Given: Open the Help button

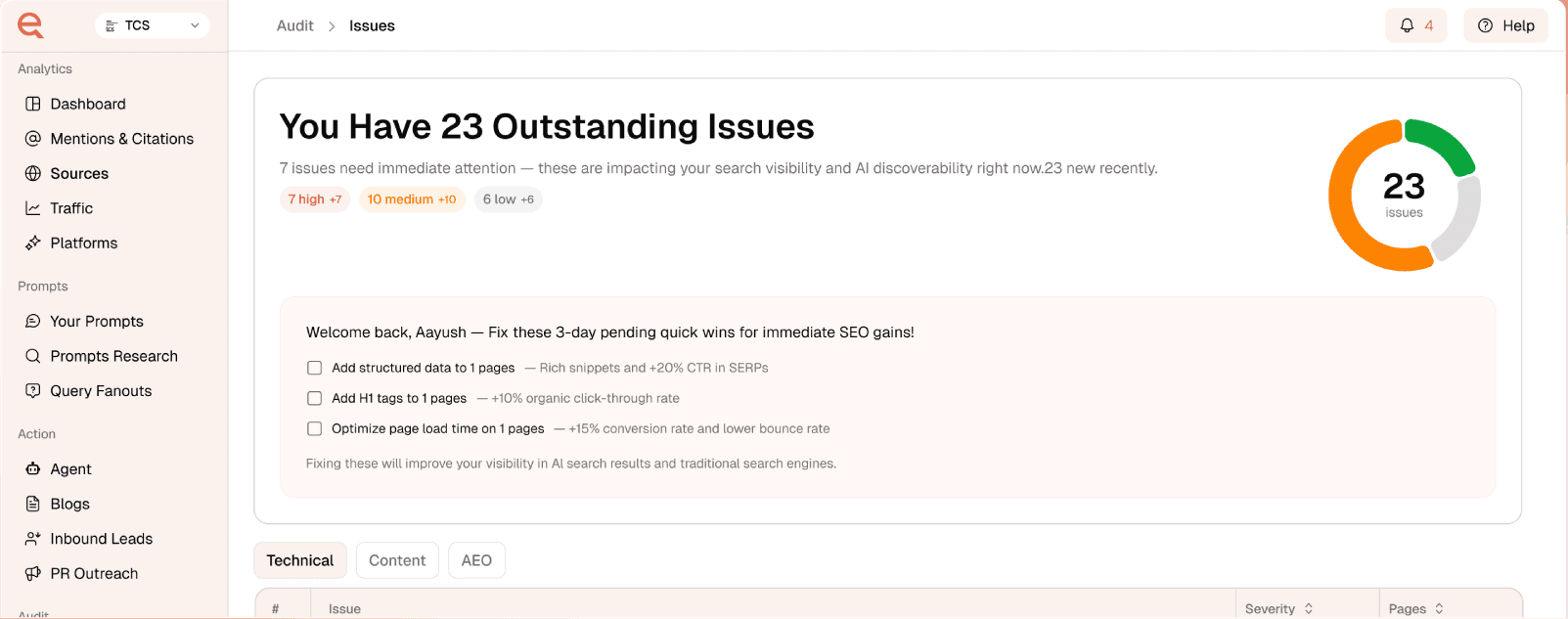Looking at the screenshot, I should pyautogui.click(x=1505, y=24).
